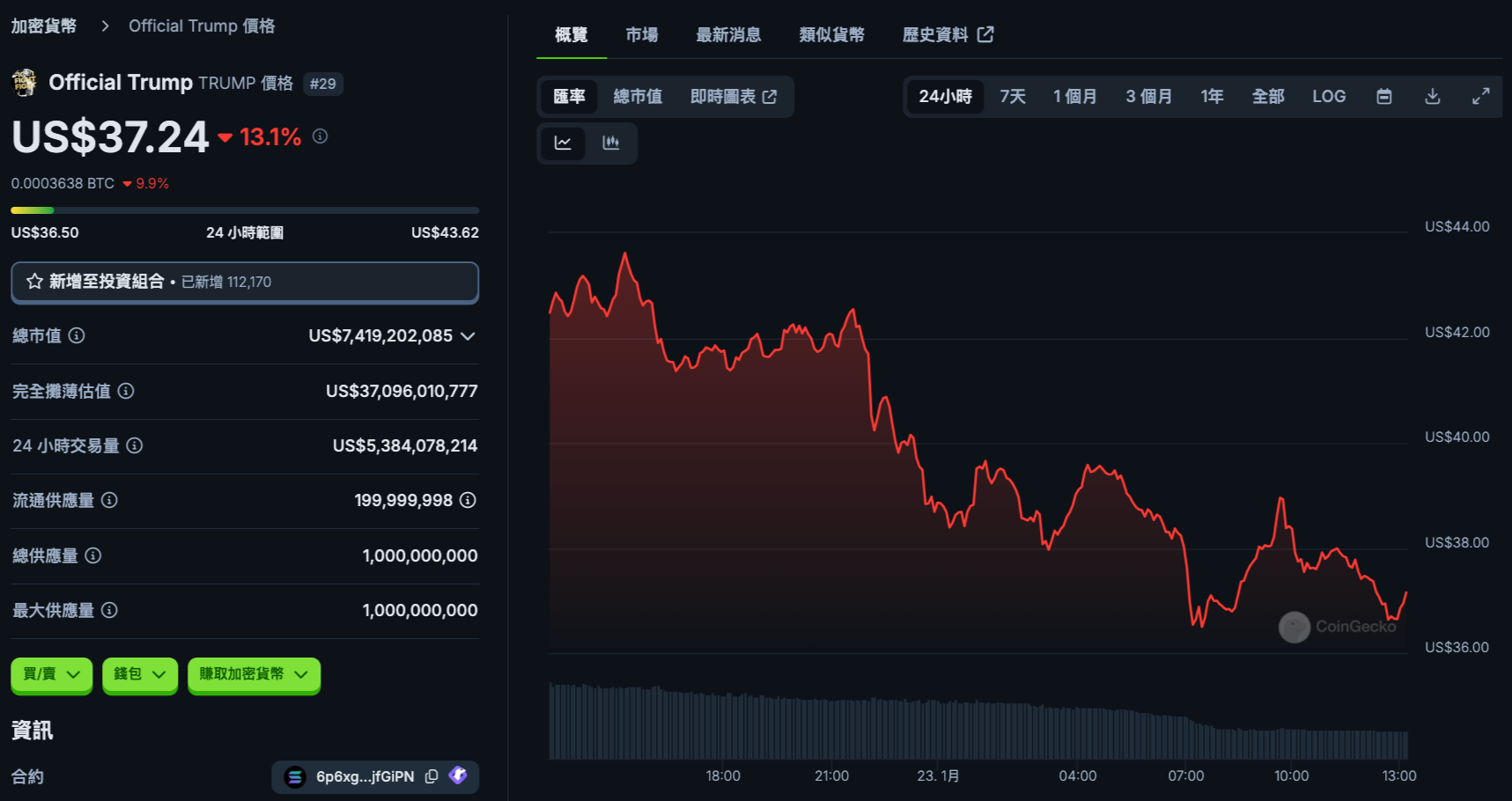Select the line chart view icon
This screenshot has height=801, width=1512.
(x=563, y=143)
